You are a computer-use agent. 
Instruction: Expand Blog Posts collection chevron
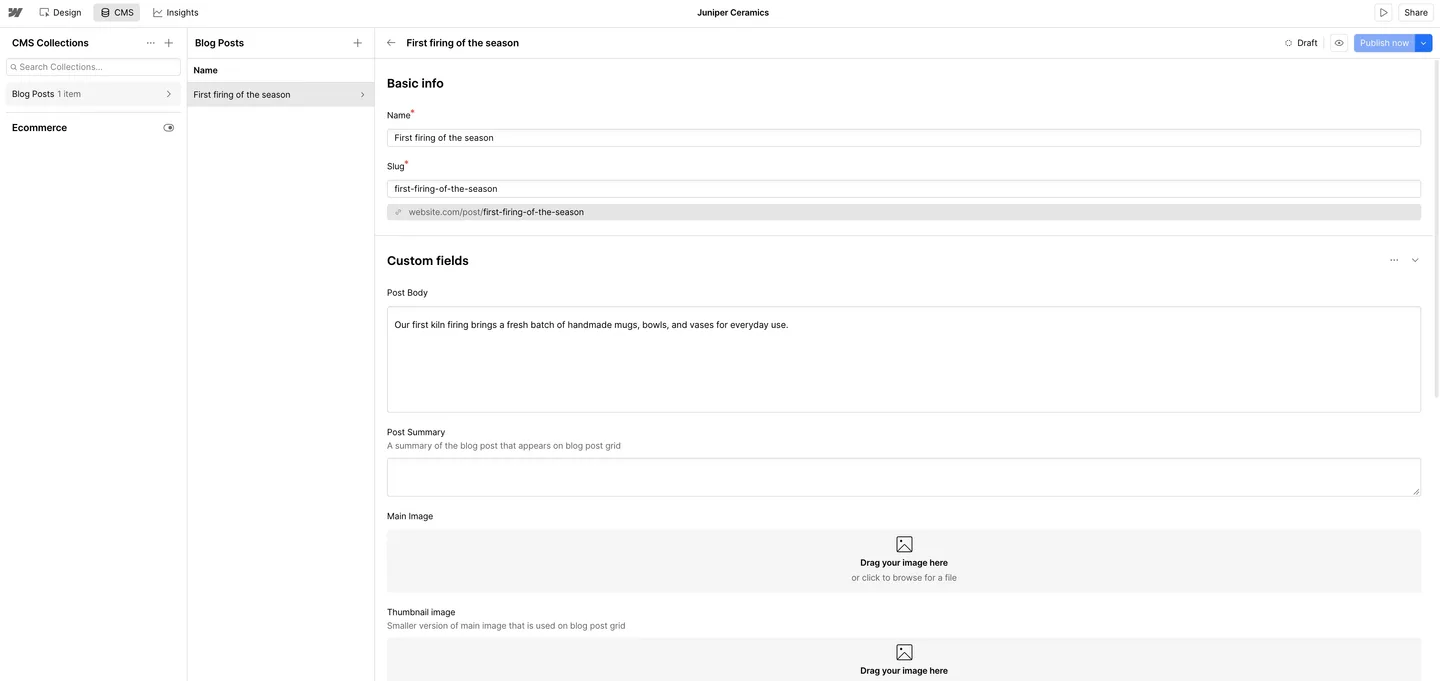pos(168,94)
